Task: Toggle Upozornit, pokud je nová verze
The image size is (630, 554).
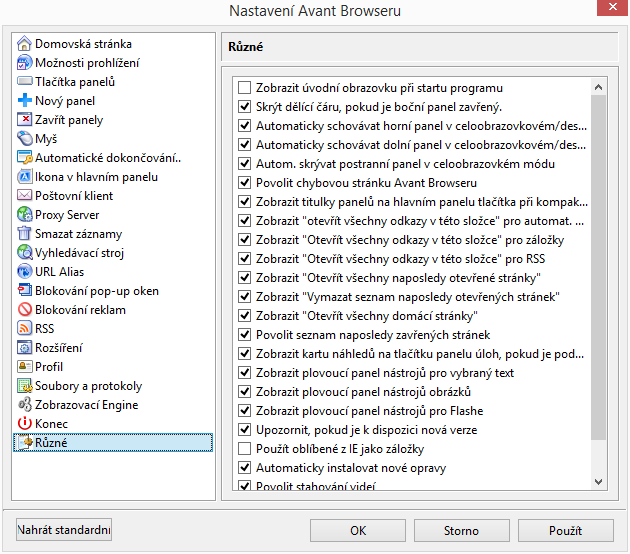Action: point(244,429)
